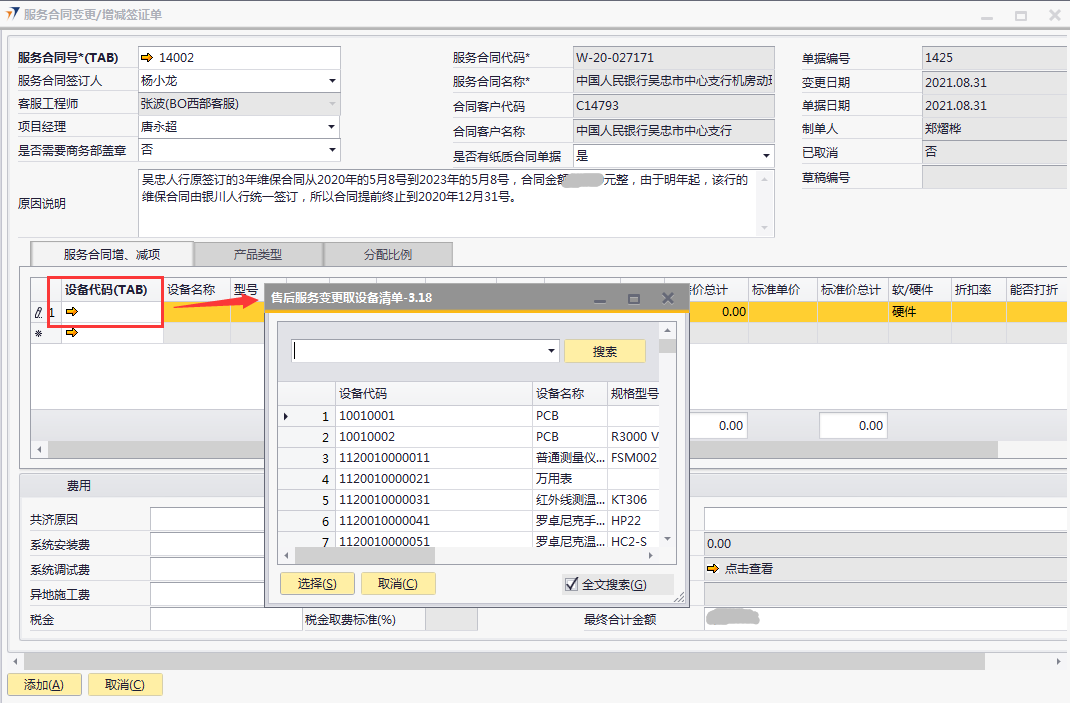Click the arrow icon next to 点击查看
The width and height of the screenshot is (1070, 703).
[712, 569]
